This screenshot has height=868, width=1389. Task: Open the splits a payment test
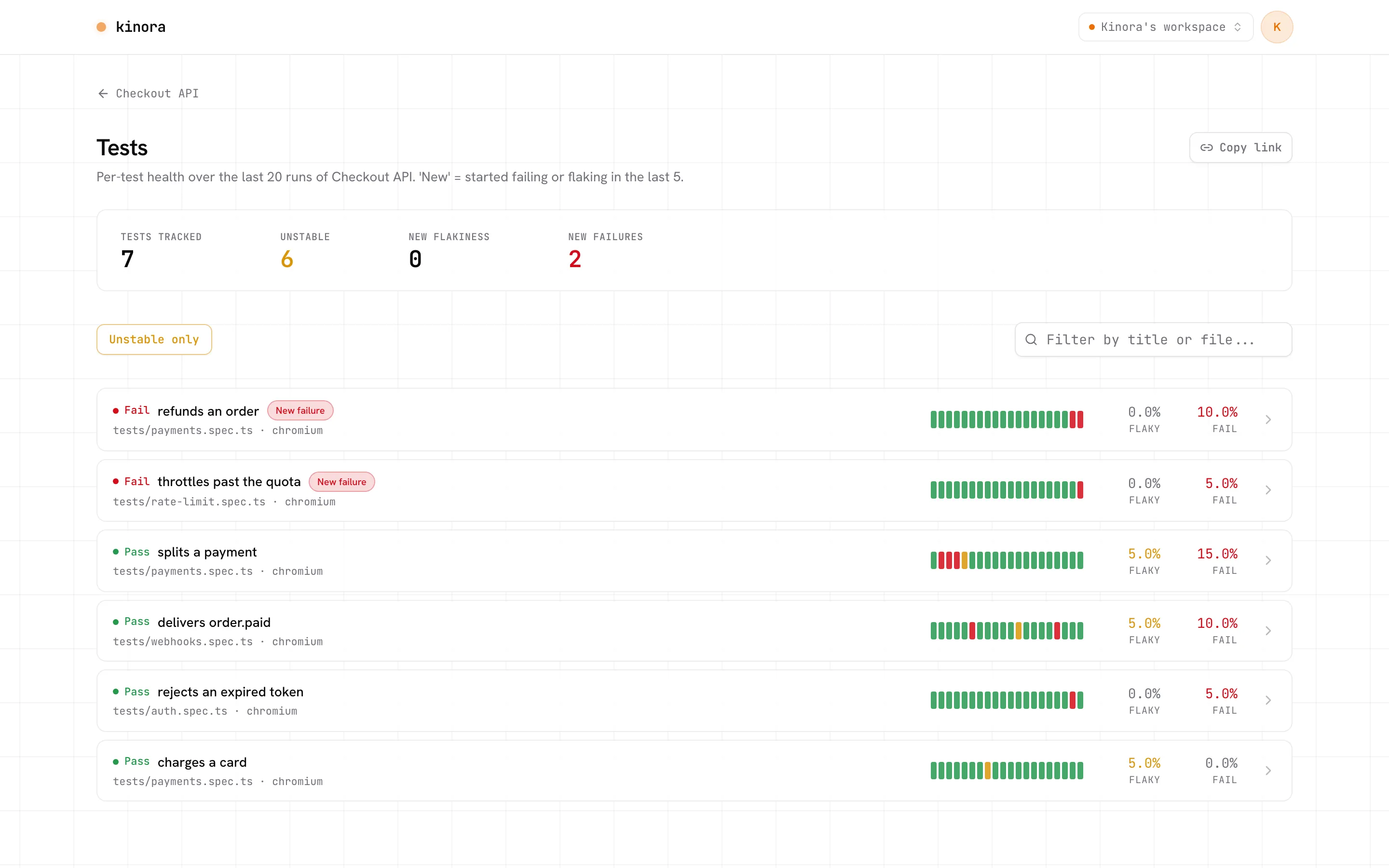pyautogui.click(x=694, y=561)
